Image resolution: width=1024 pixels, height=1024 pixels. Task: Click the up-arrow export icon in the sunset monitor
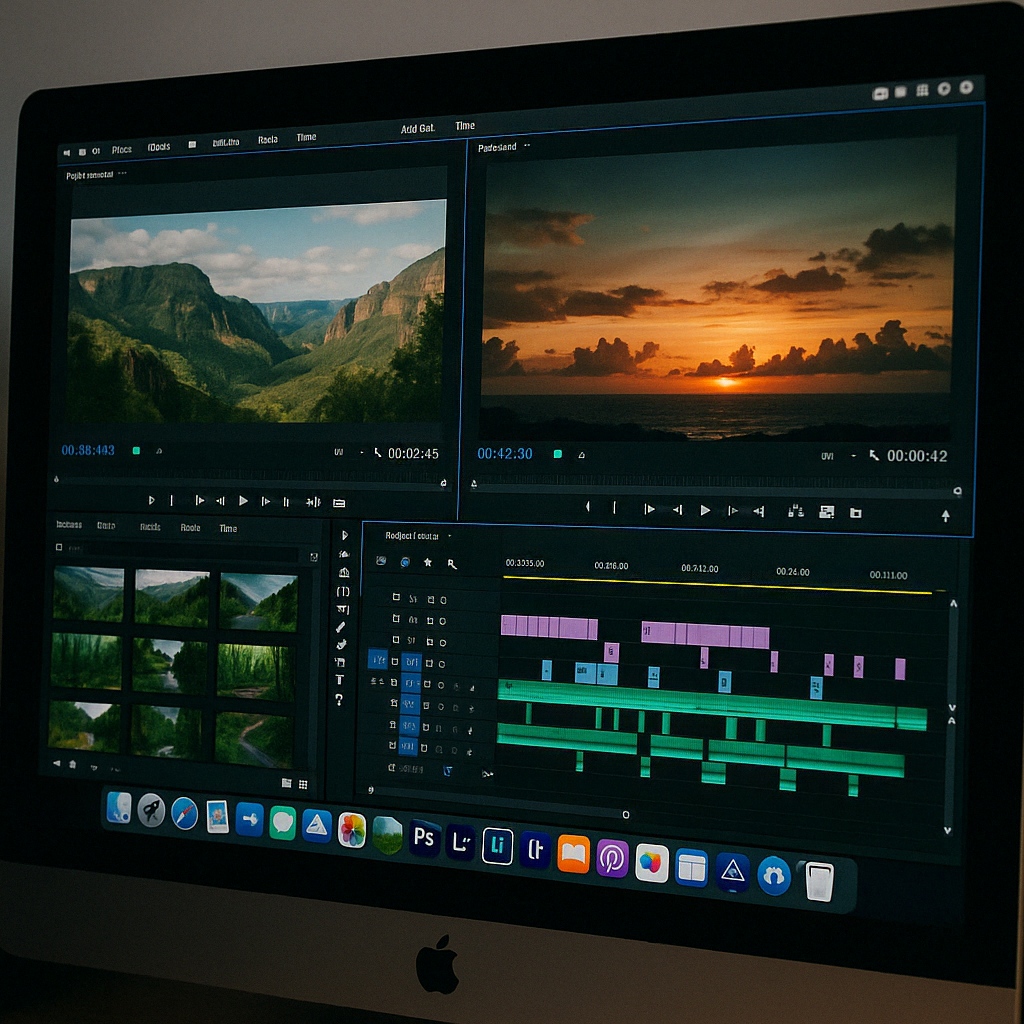pyautogui.click(x=945, y=516)
